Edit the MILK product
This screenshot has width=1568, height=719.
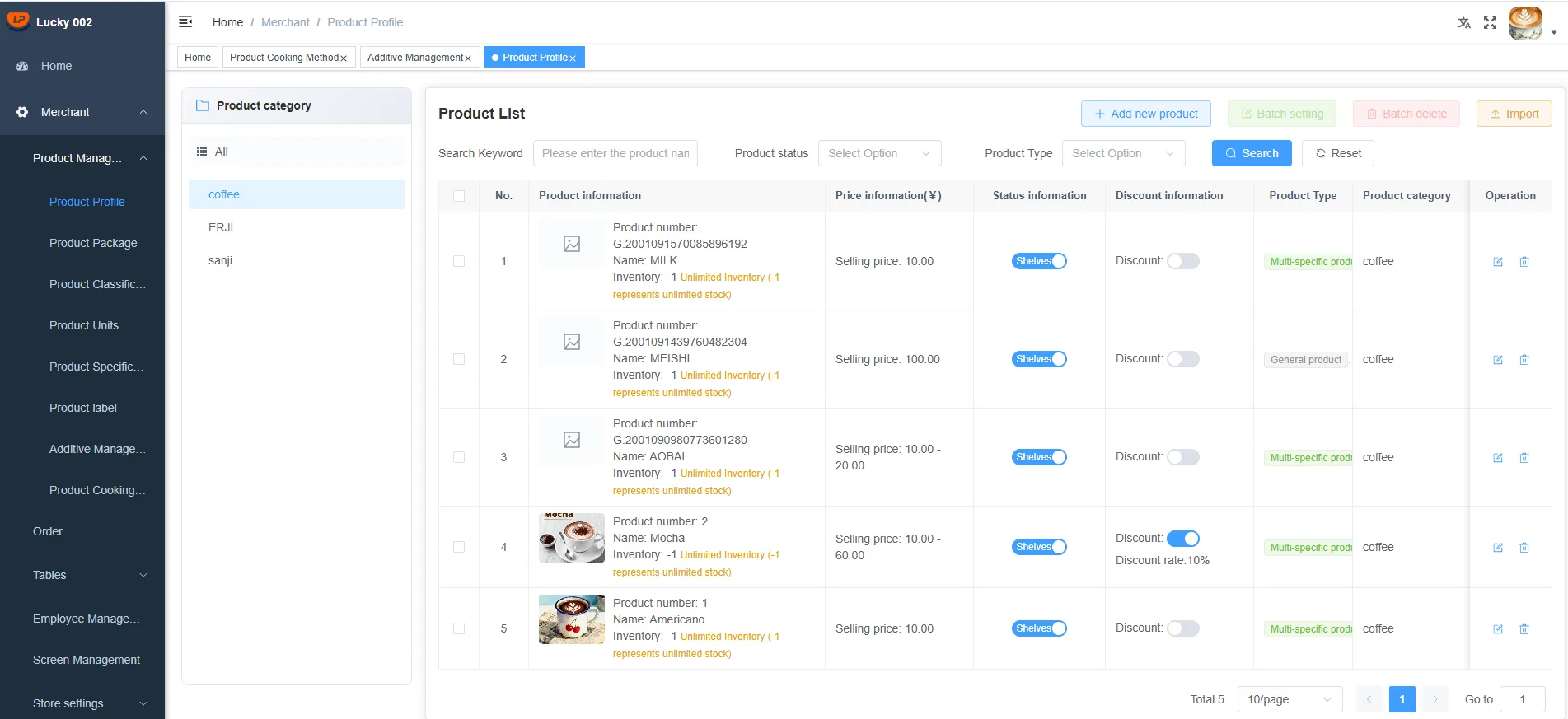(1498, 262)
